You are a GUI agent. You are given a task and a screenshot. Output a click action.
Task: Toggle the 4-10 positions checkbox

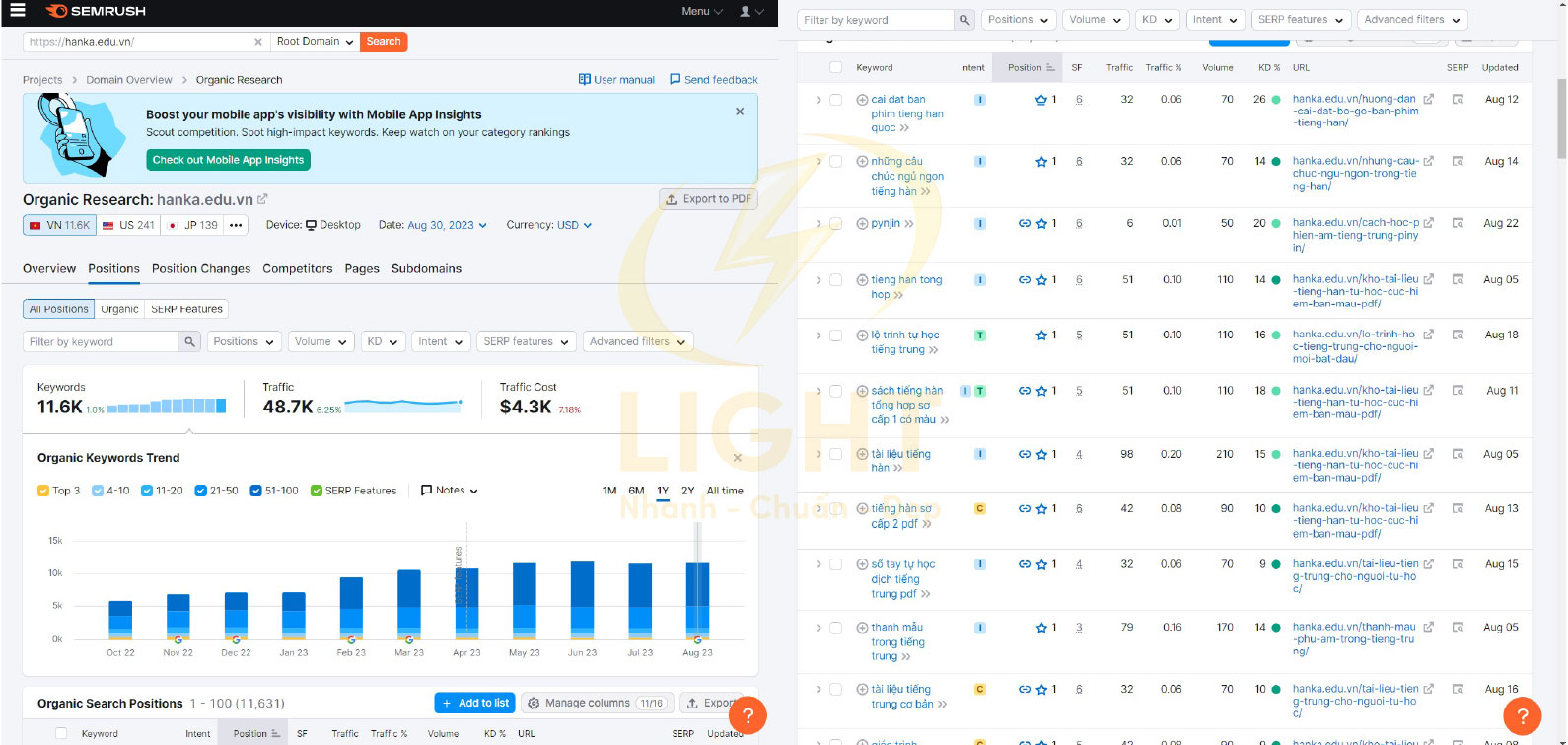click(x=98, y=490)
